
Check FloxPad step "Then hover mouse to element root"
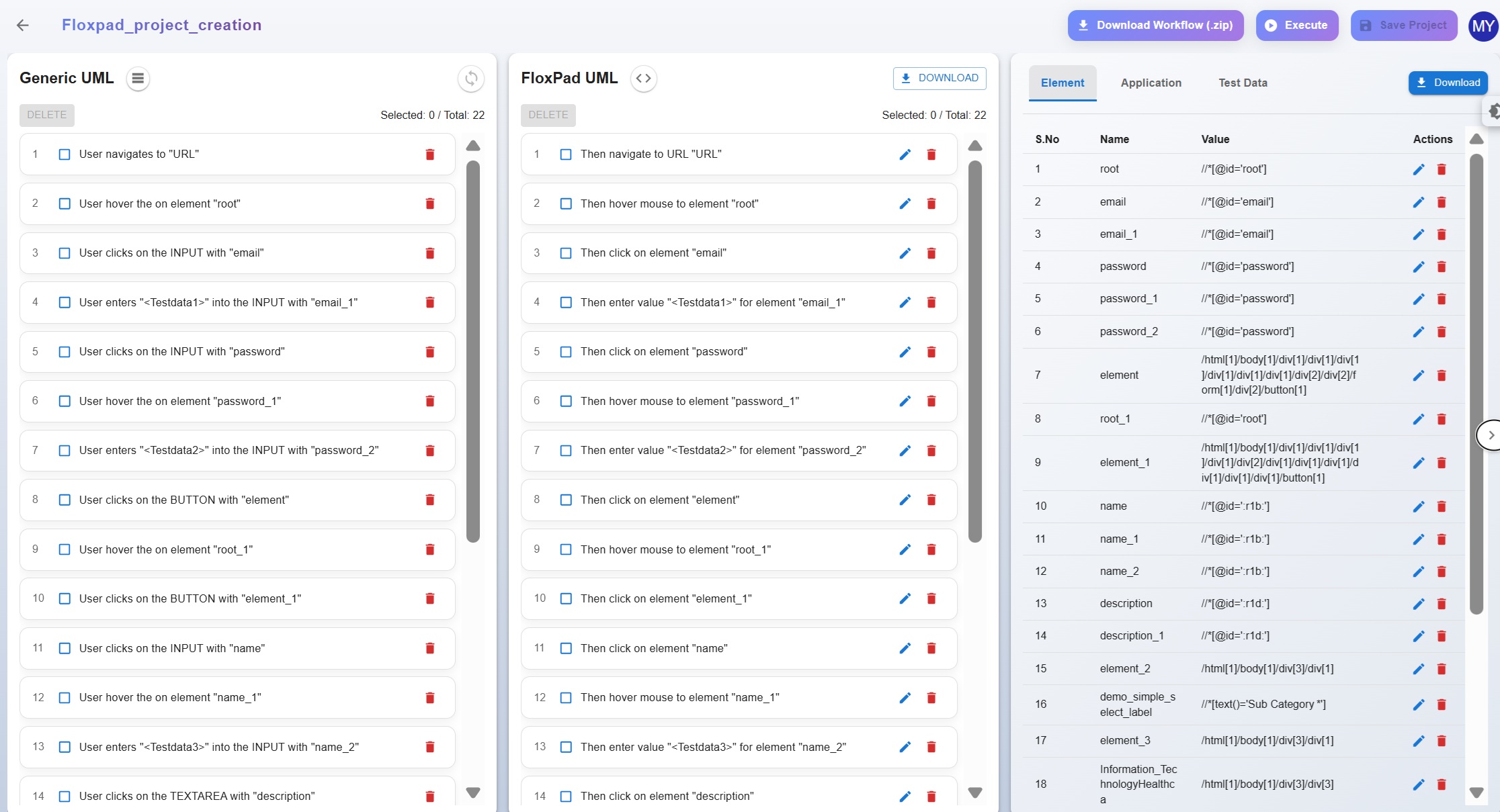(566, 204)
